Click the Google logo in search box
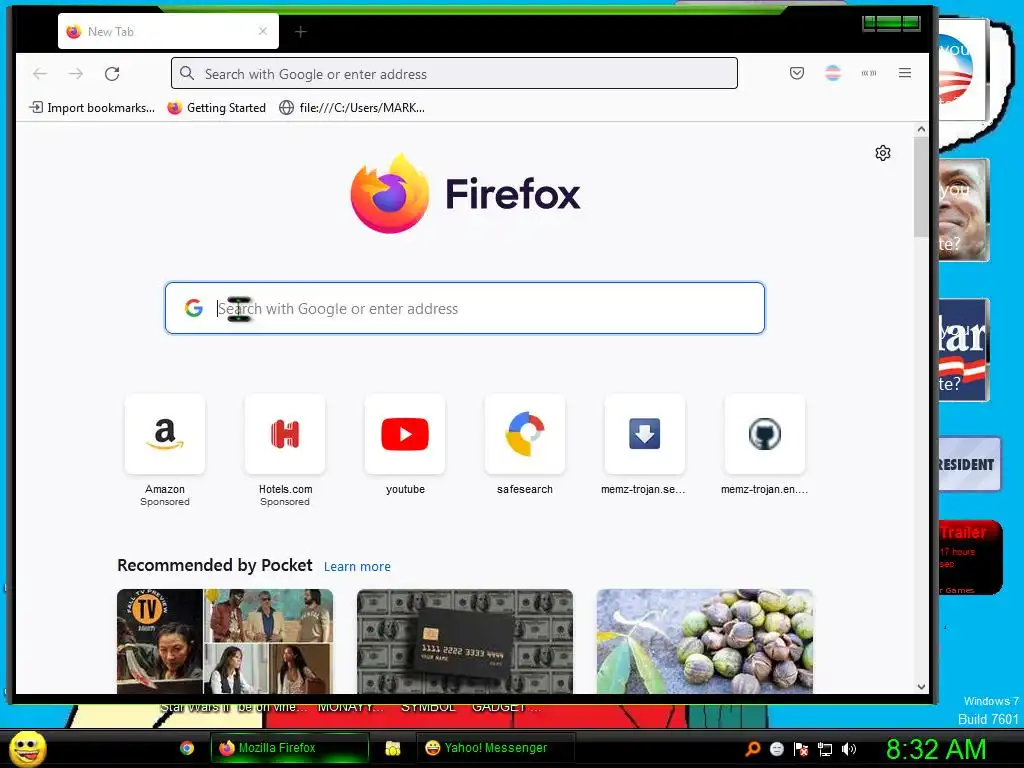This screenshot has height=768, width=1024. (x=194, y=308)
